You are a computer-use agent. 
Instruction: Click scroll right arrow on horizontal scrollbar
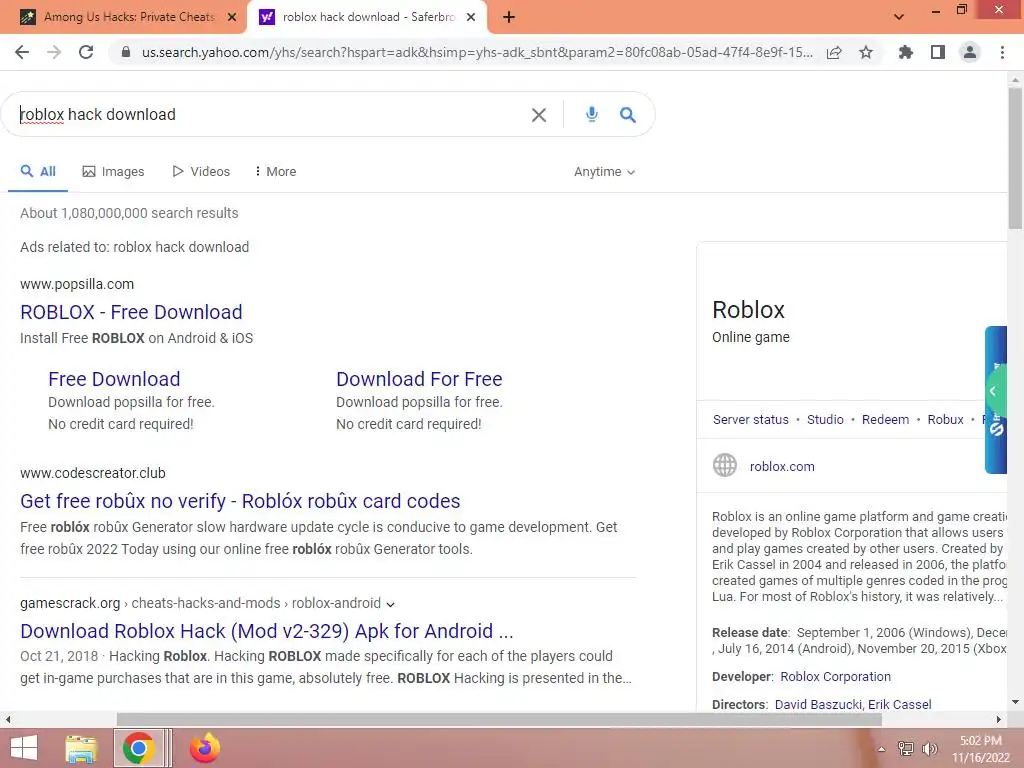point(999,720)
